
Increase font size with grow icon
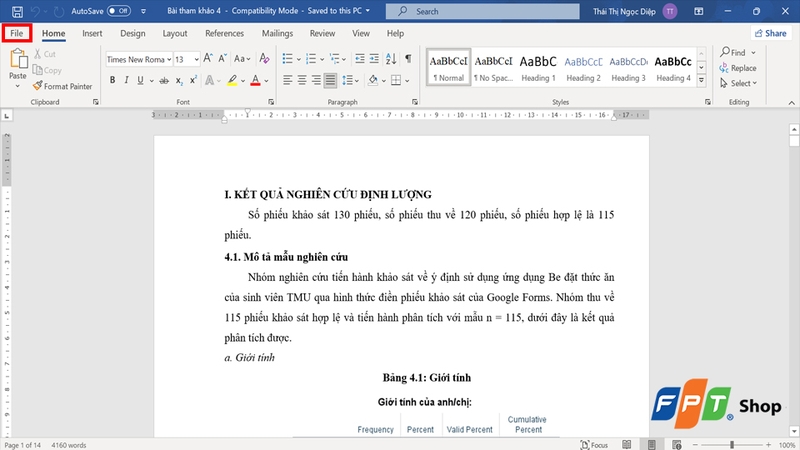point(208,59)
